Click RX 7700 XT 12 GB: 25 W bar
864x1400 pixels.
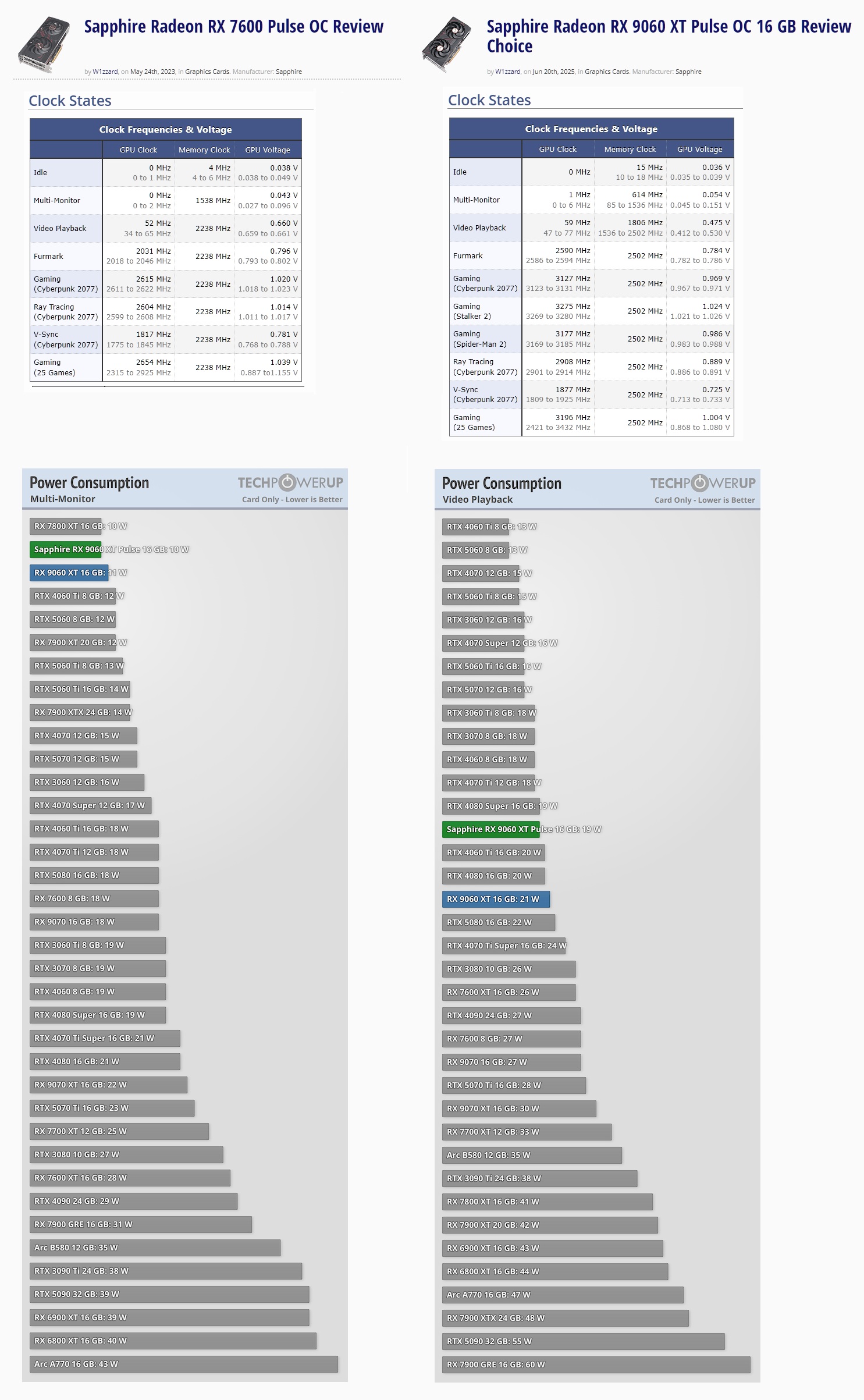coord(119,1131)
